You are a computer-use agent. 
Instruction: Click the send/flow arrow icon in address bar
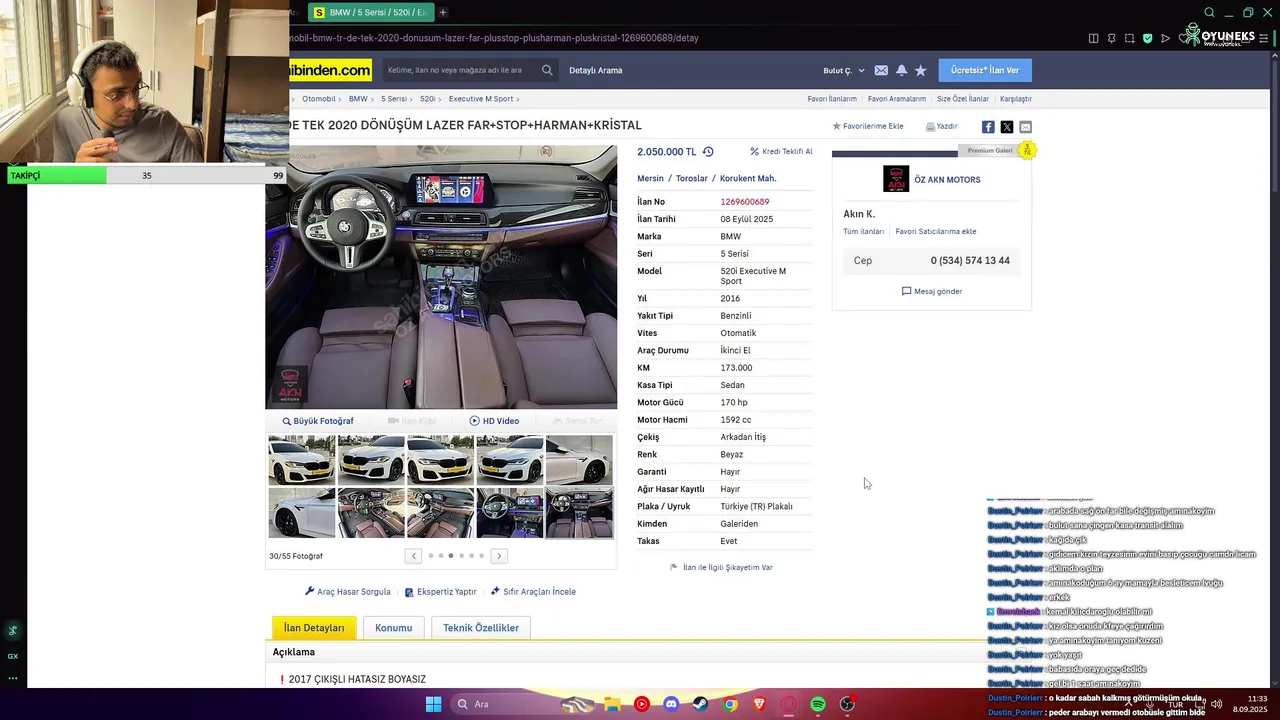click(x=1165, y=38)
